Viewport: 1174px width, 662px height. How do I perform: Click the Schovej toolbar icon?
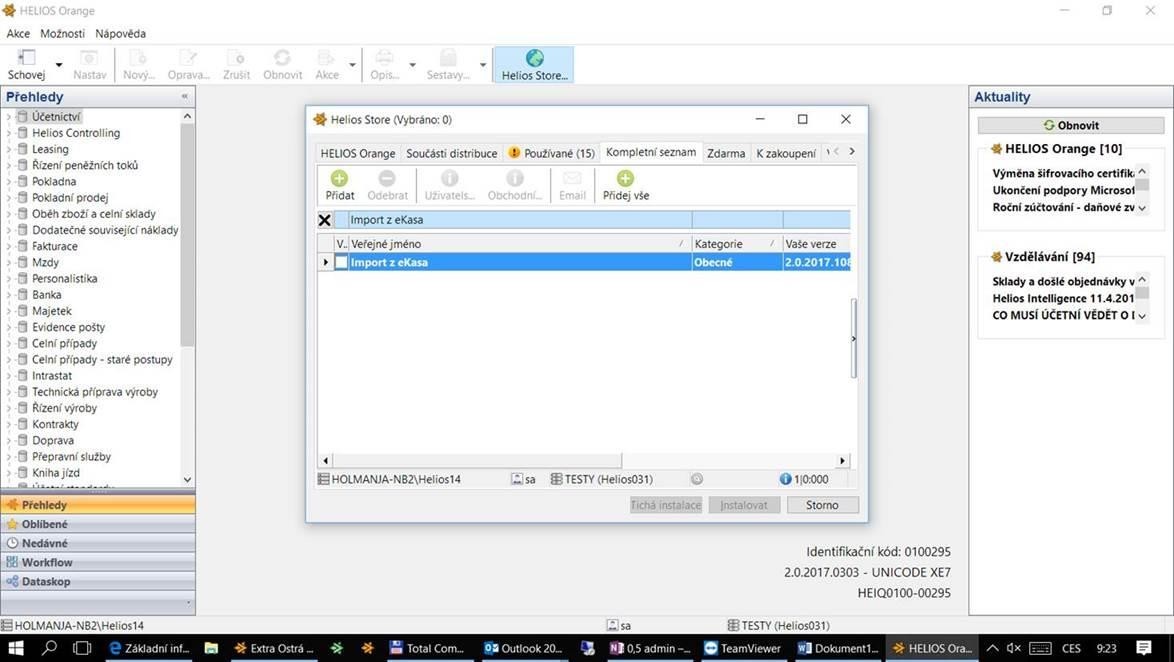coord(26,59)
